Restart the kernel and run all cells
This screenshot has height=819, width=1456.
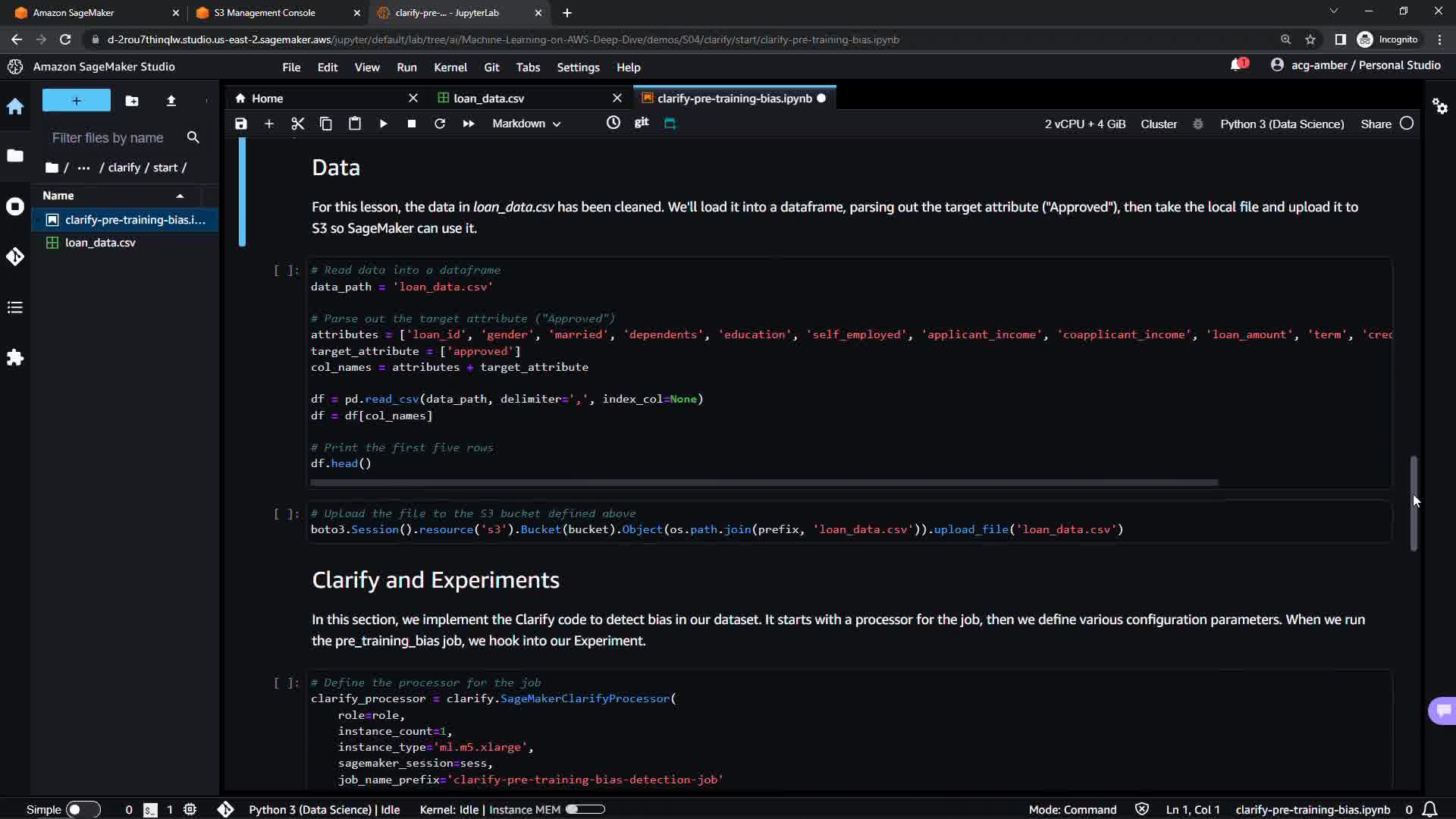pyautogui.click(x=469, y=124)
